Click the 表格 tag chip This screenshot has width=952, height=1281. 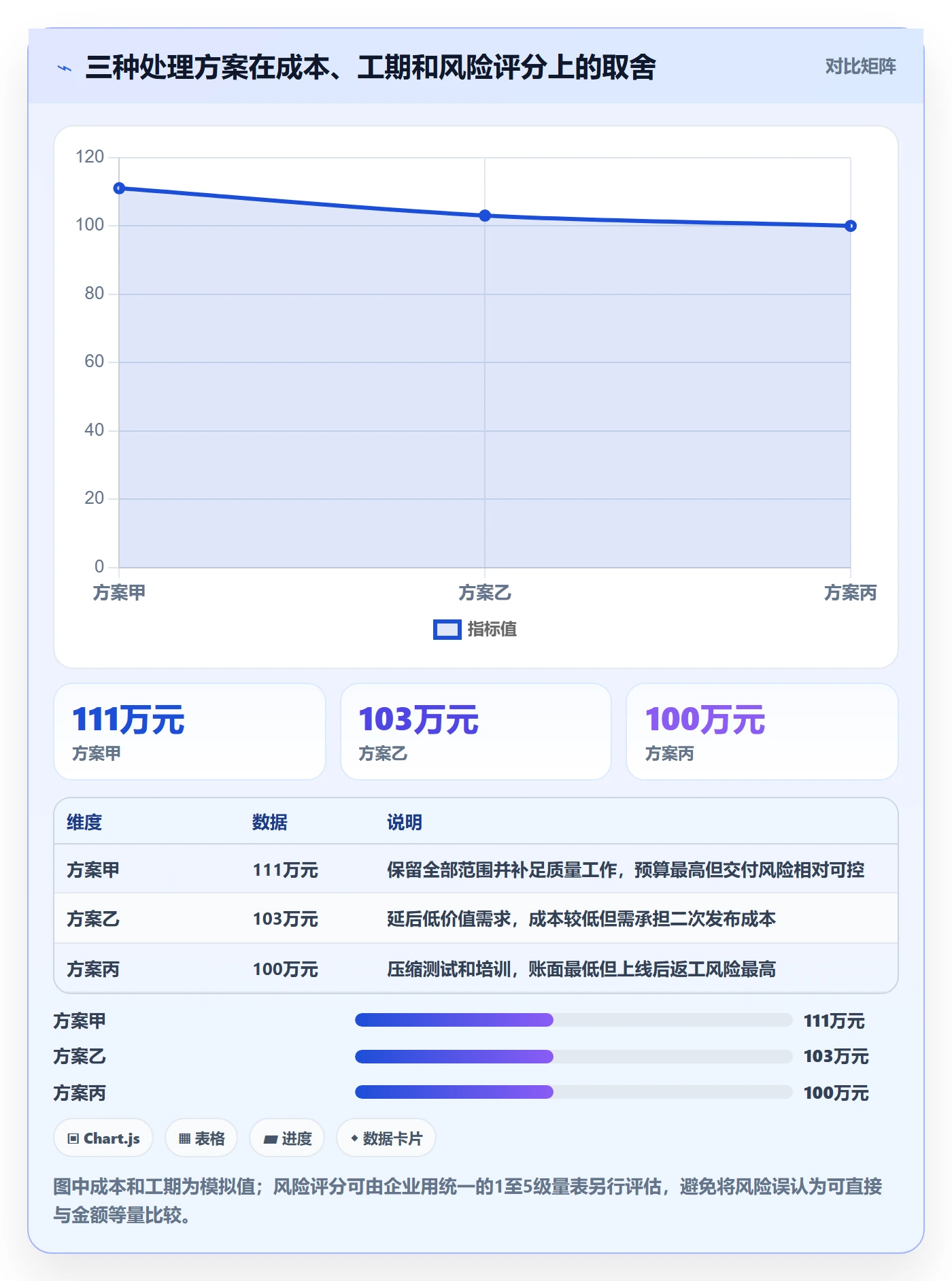[201, 1138]
